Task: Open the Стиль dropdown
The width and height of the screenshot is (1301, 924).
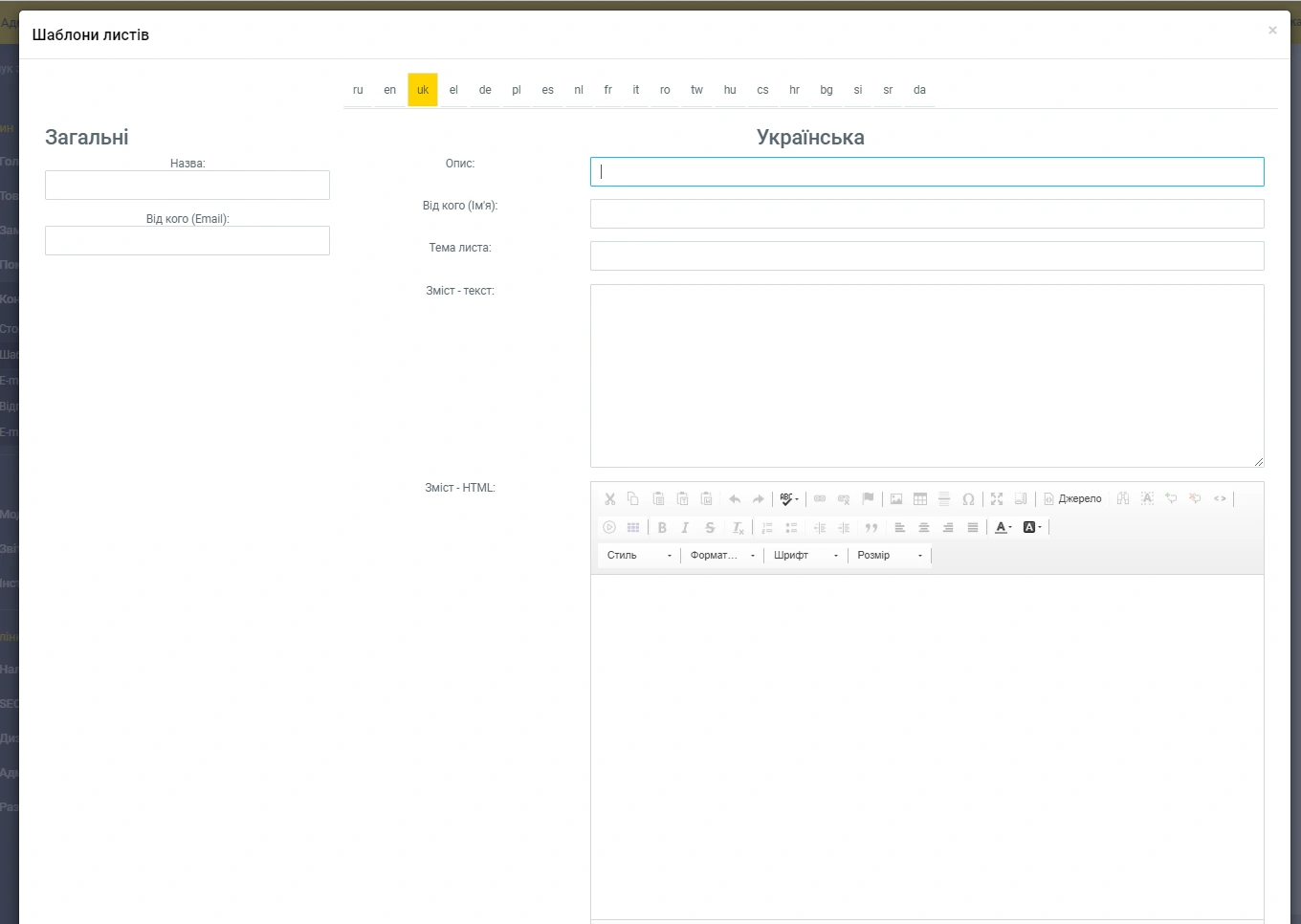Action: 638,556
